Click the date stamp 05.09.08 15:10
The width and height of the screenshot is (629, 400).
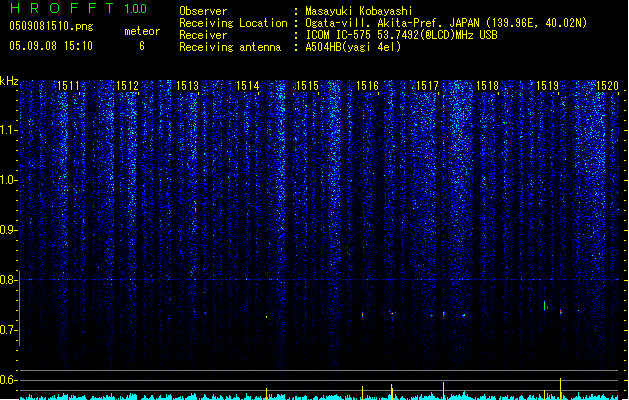coord(51,46)
